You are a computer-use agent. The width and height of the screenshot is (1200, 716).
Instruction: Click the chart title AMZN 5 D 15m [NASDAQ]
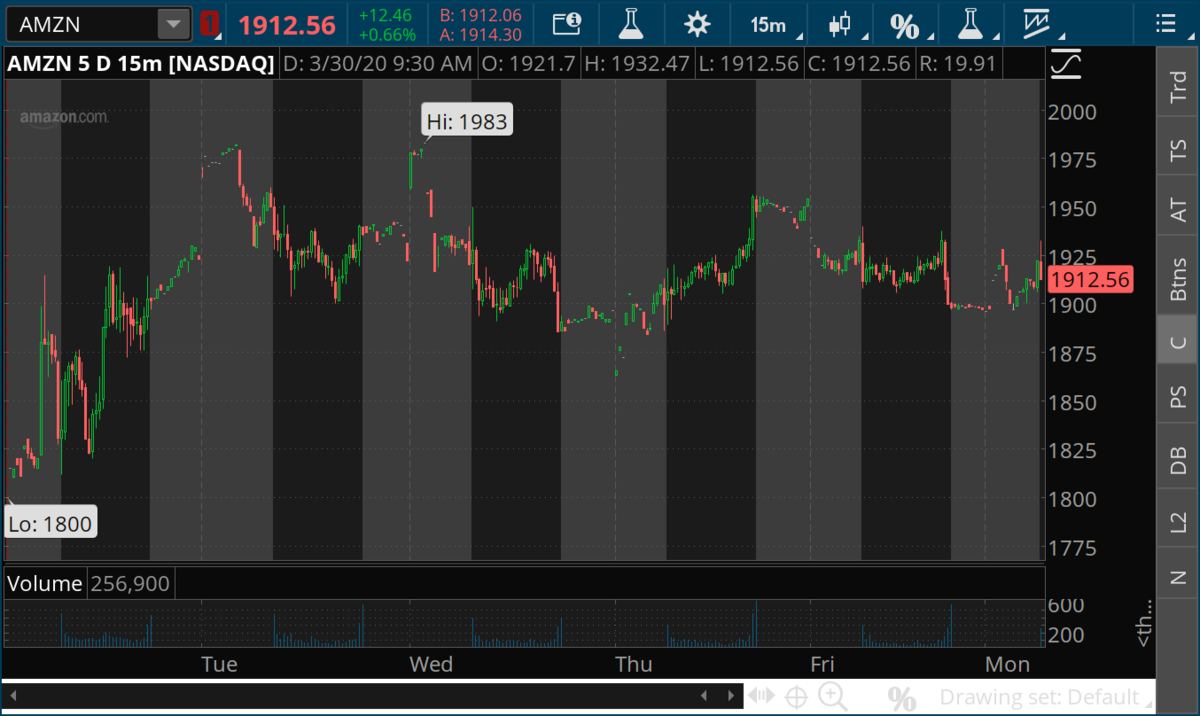click(141, 64)
